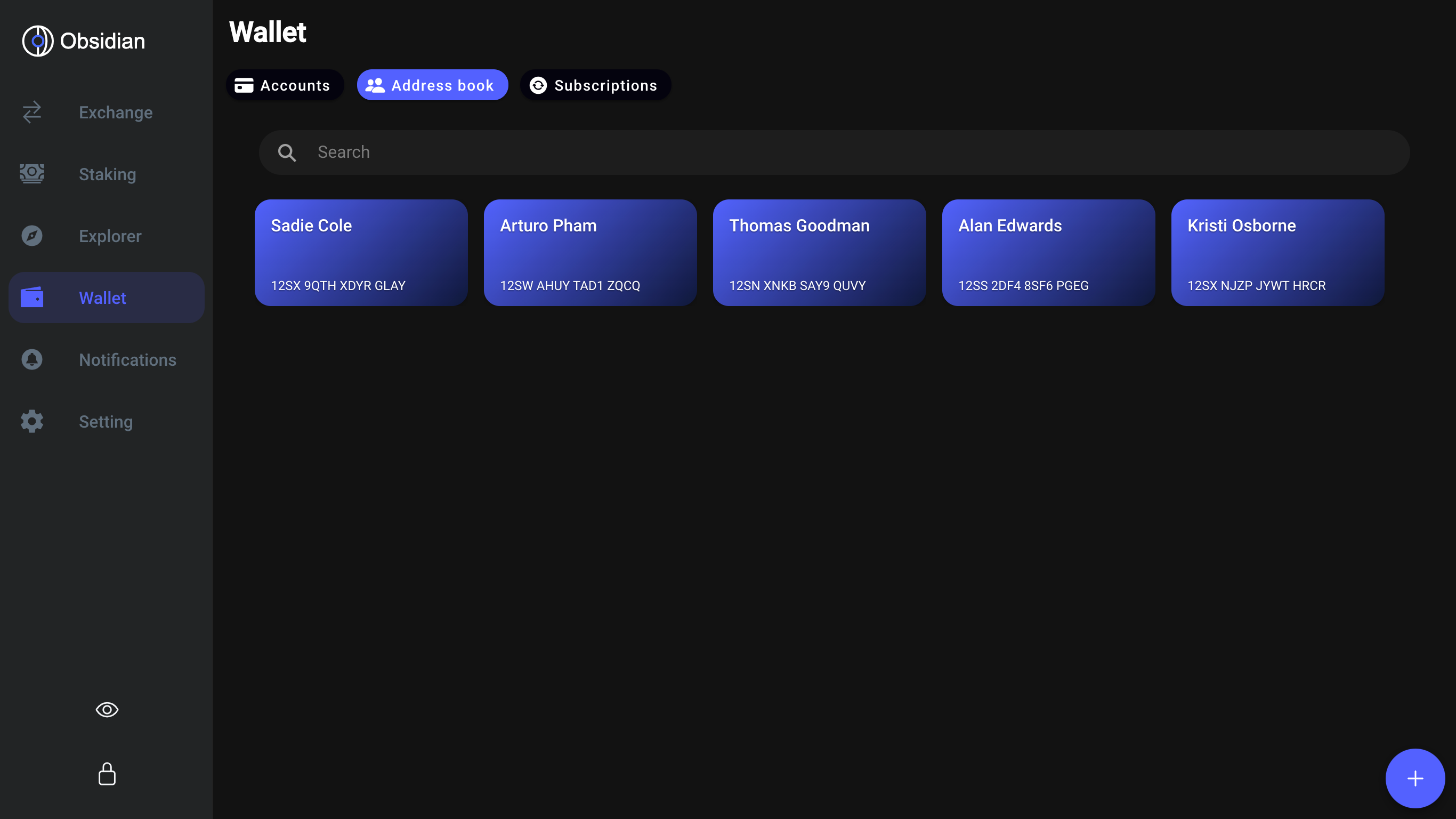The width and height of the screenshot is (1456, 819).
Task: Open the Sadie Cole contact card
Action: click(361, 253)
